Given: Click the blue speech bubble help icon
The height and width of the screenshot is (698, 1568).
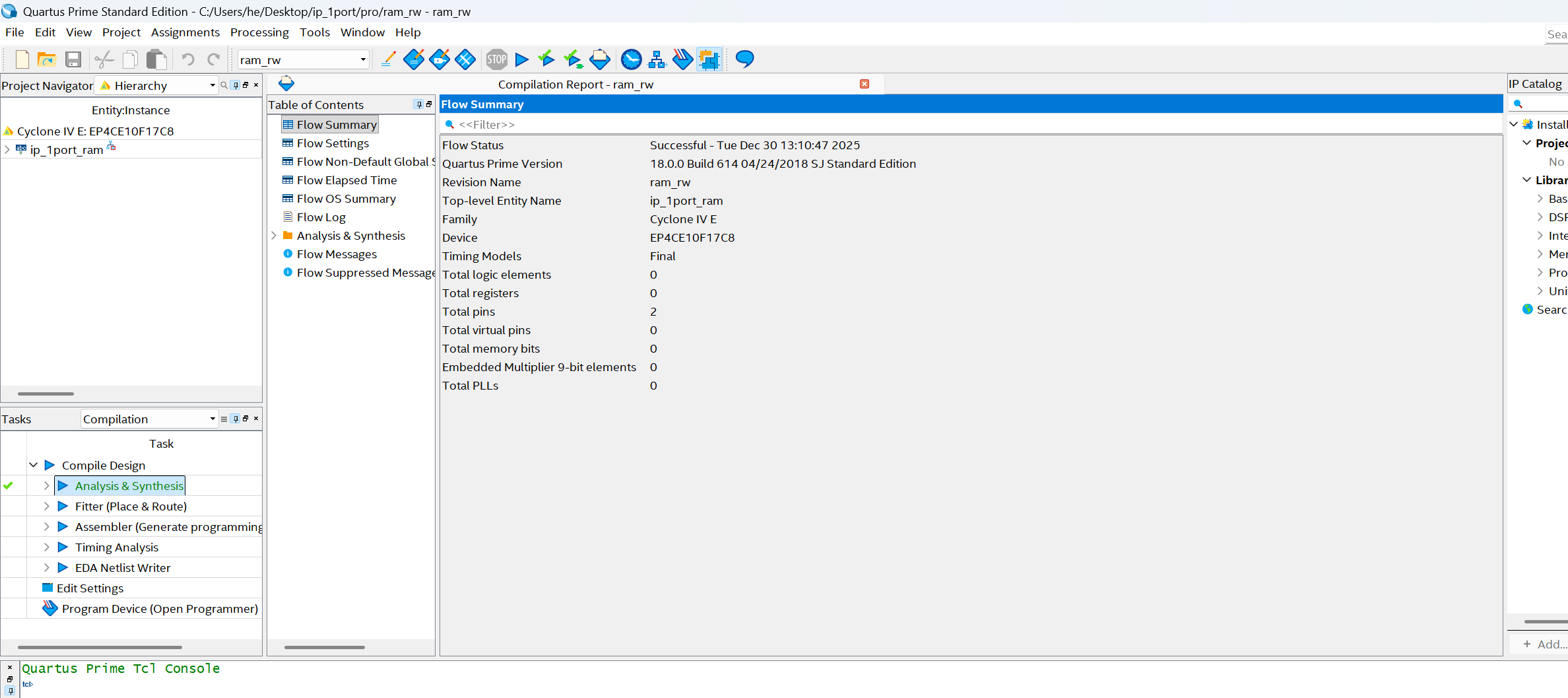Looking at the screenshot, I should (744, 59).
